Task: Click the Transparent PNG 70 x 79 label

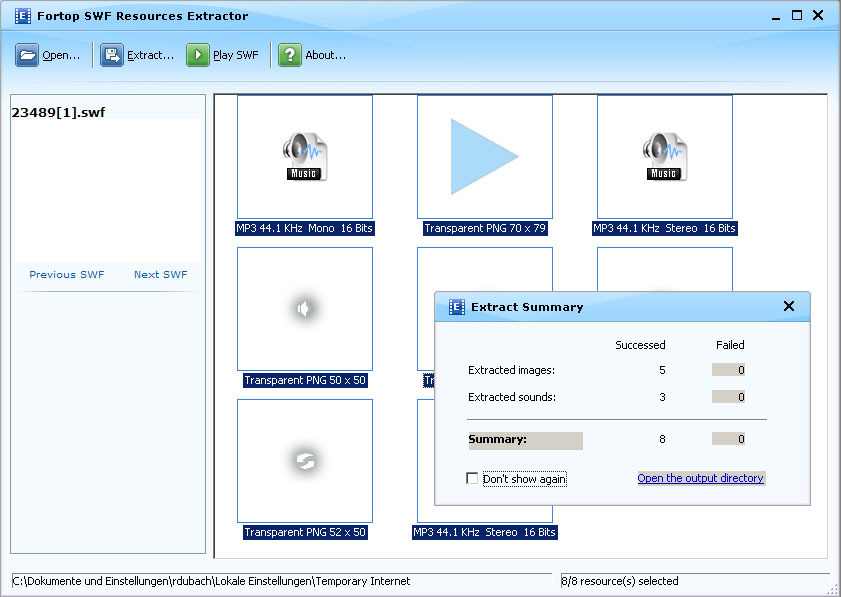Action: (485, 229)
